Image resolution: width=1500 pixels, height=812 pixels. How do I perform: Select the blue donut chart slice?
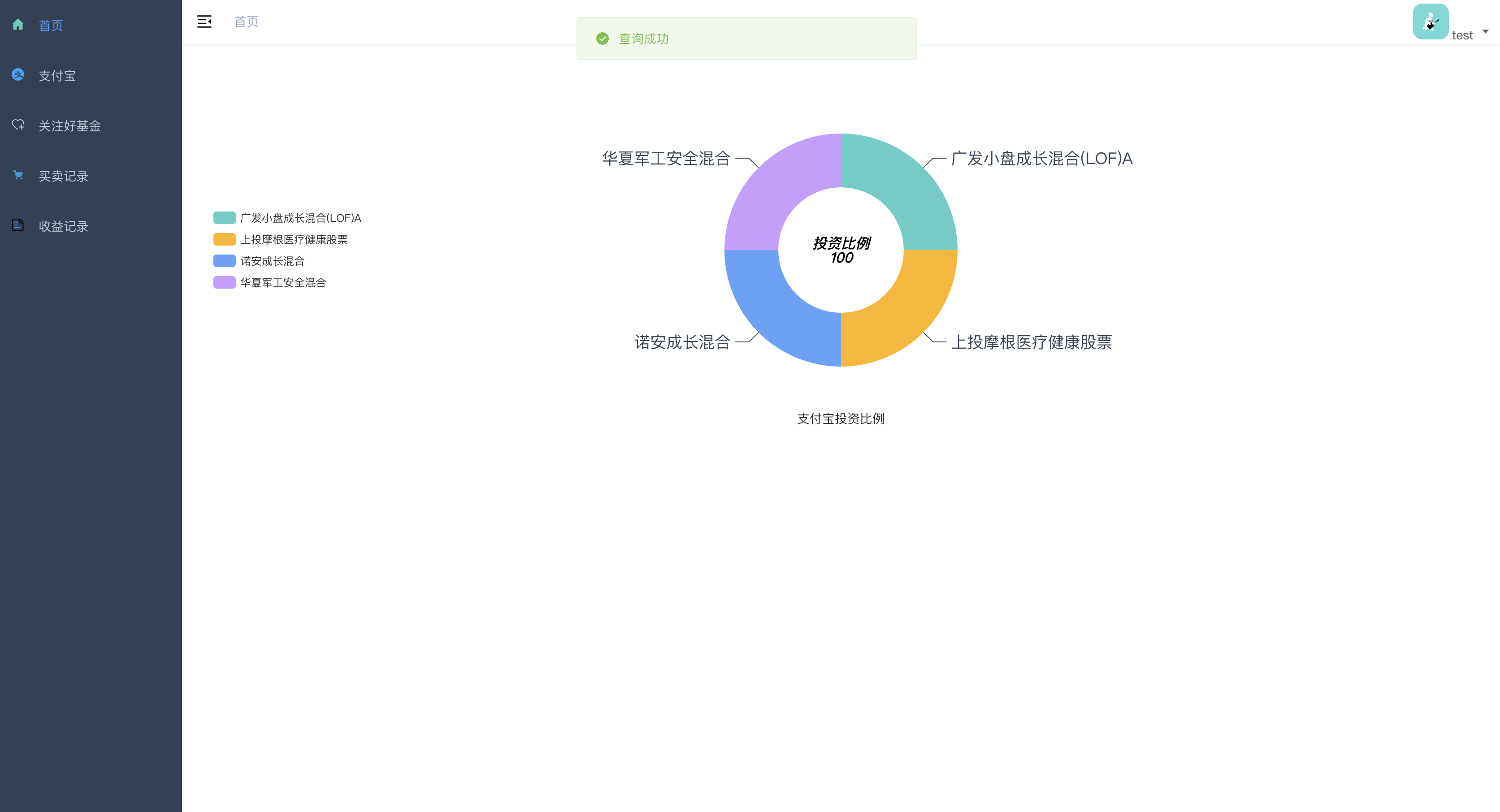[778, 313]
